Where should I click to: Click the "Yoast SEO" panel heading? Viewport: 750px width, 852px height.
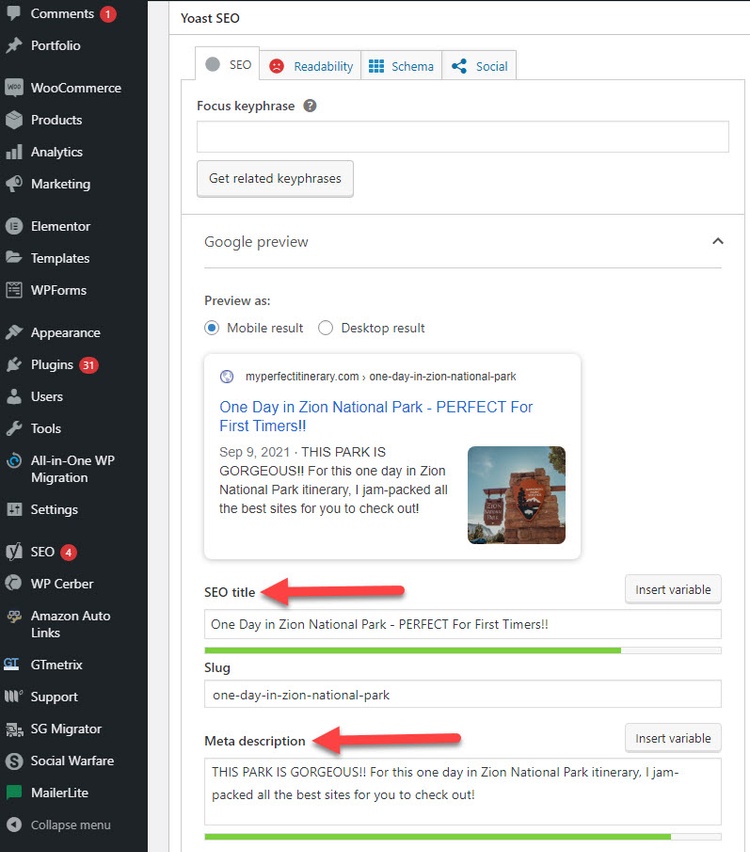pyautogui.click(x=210, y=18)
